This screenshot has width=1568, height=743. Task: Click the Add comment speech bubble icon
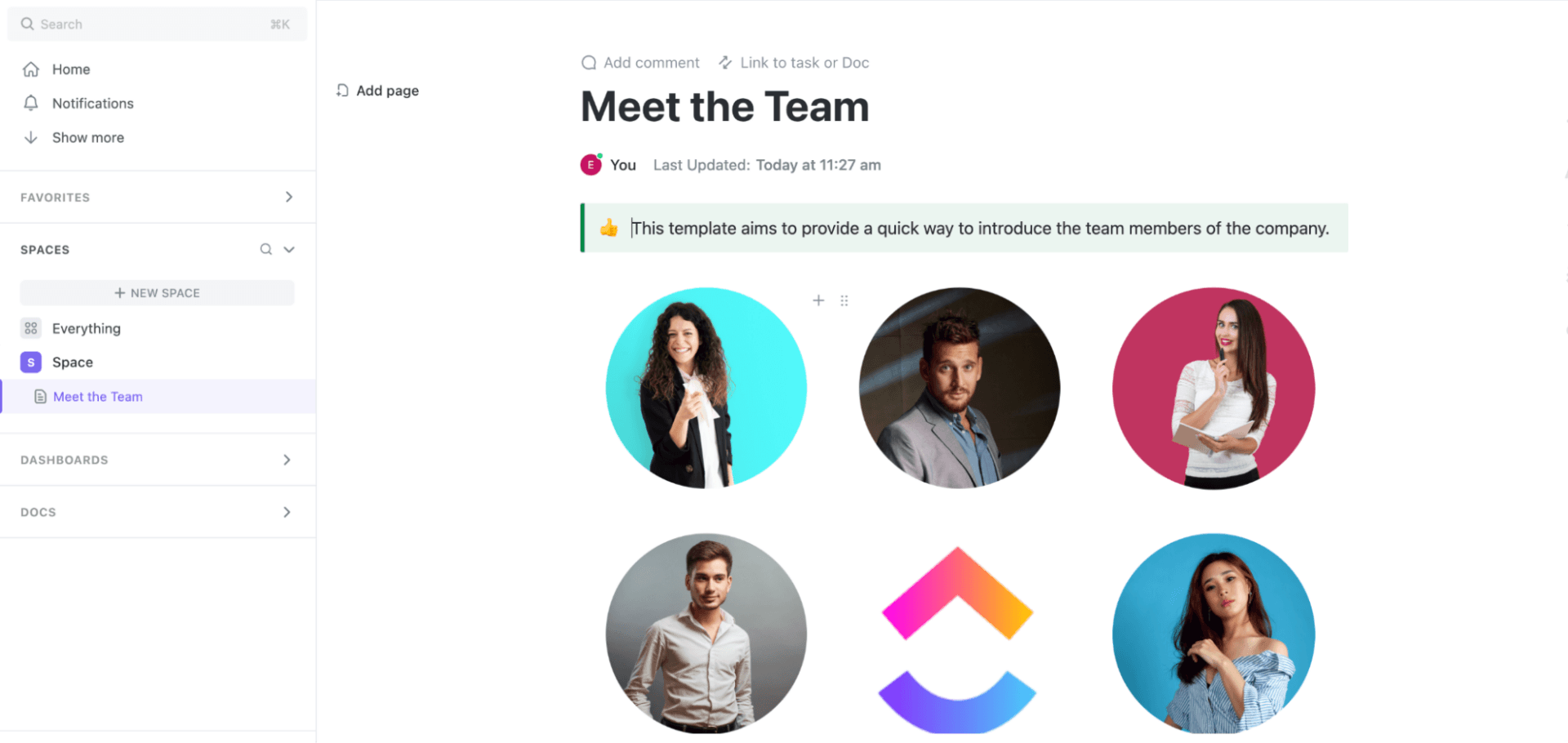[x=588, y=63]
